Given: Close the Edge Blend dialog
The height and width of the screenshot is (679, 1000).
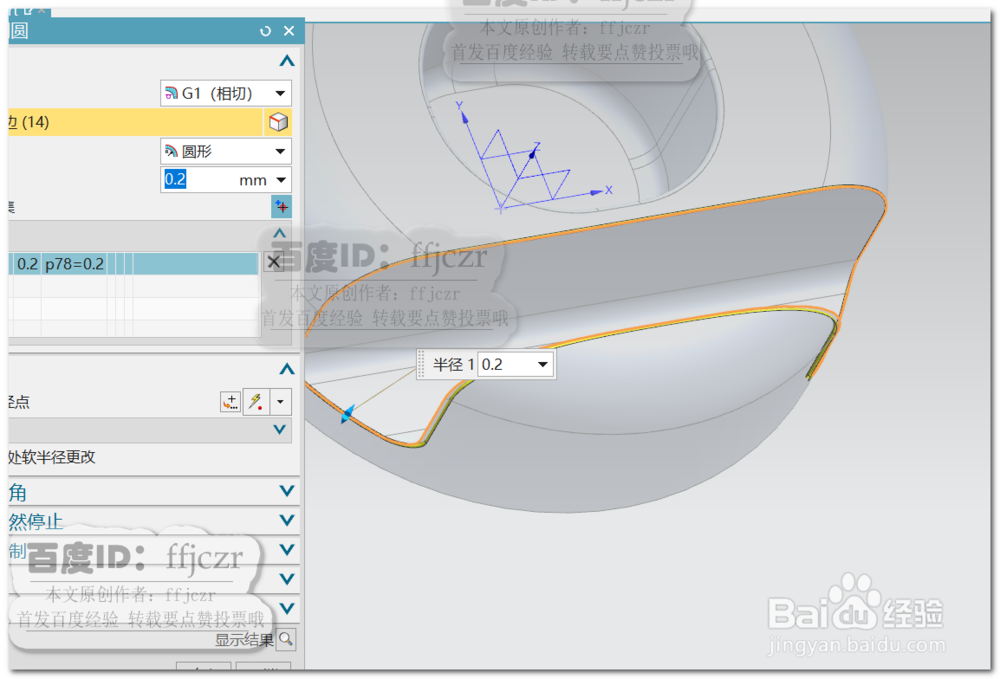Looking at the screenshot, I should tap(289, 31).
